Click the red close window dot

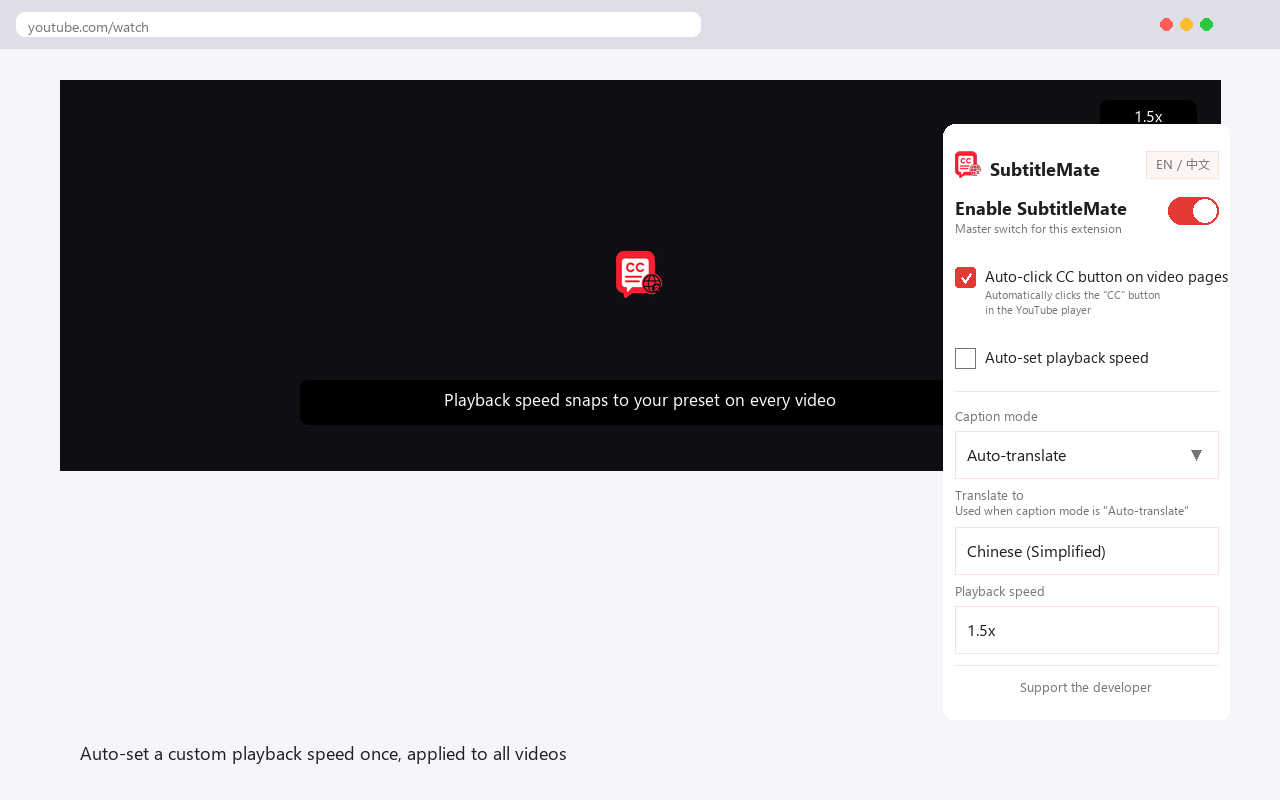click(x=1166, y=25)
